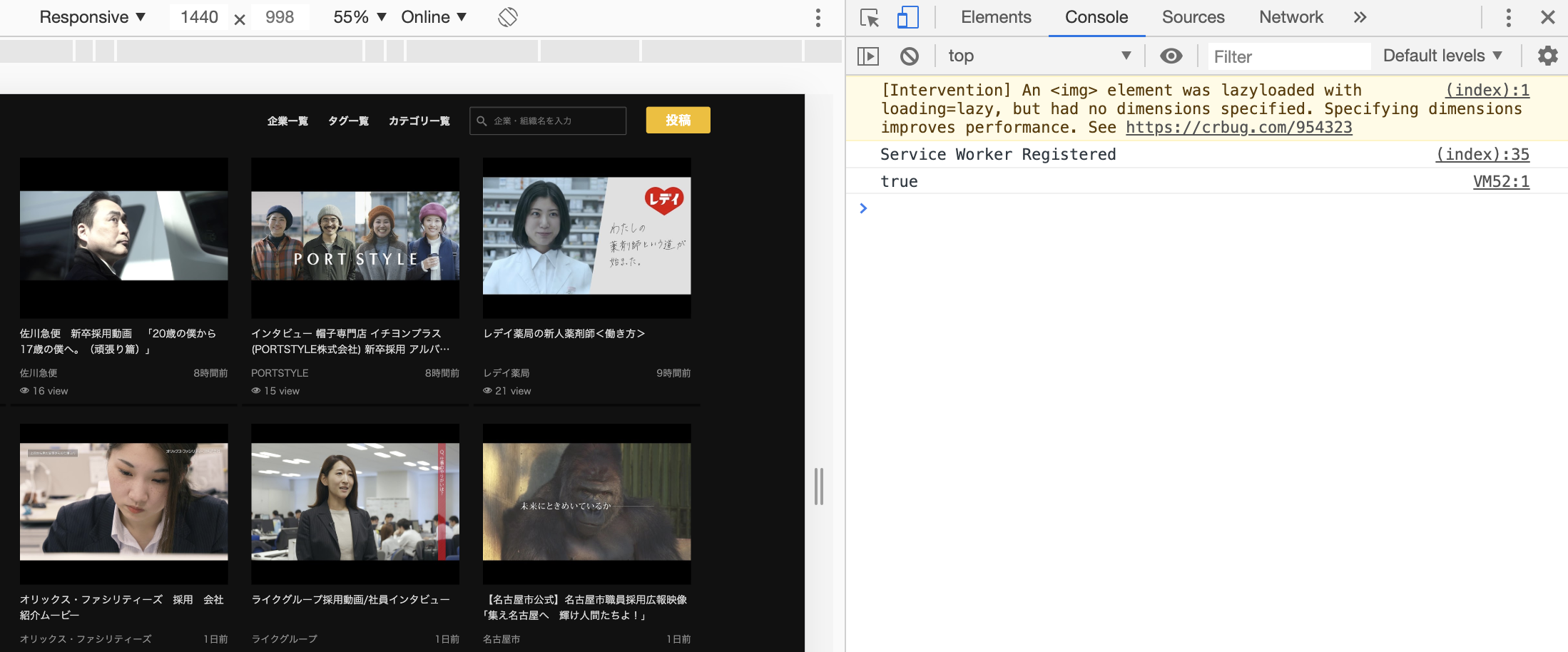Show console sidebar icon
Screen dimensions: 1568x652
tap(868, 56)
